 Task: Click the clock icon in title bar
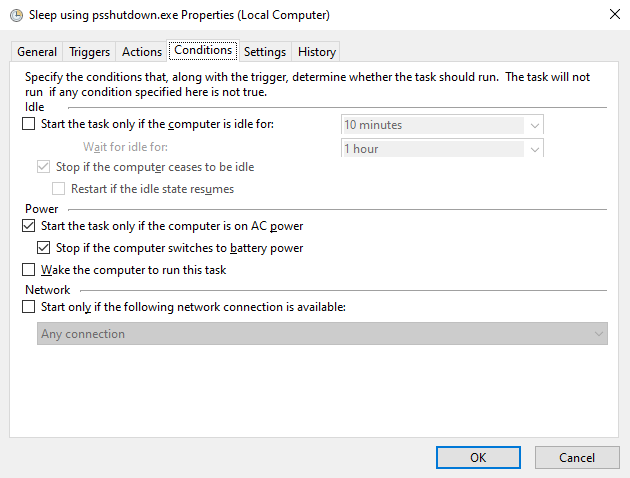(x=10, y=15)
